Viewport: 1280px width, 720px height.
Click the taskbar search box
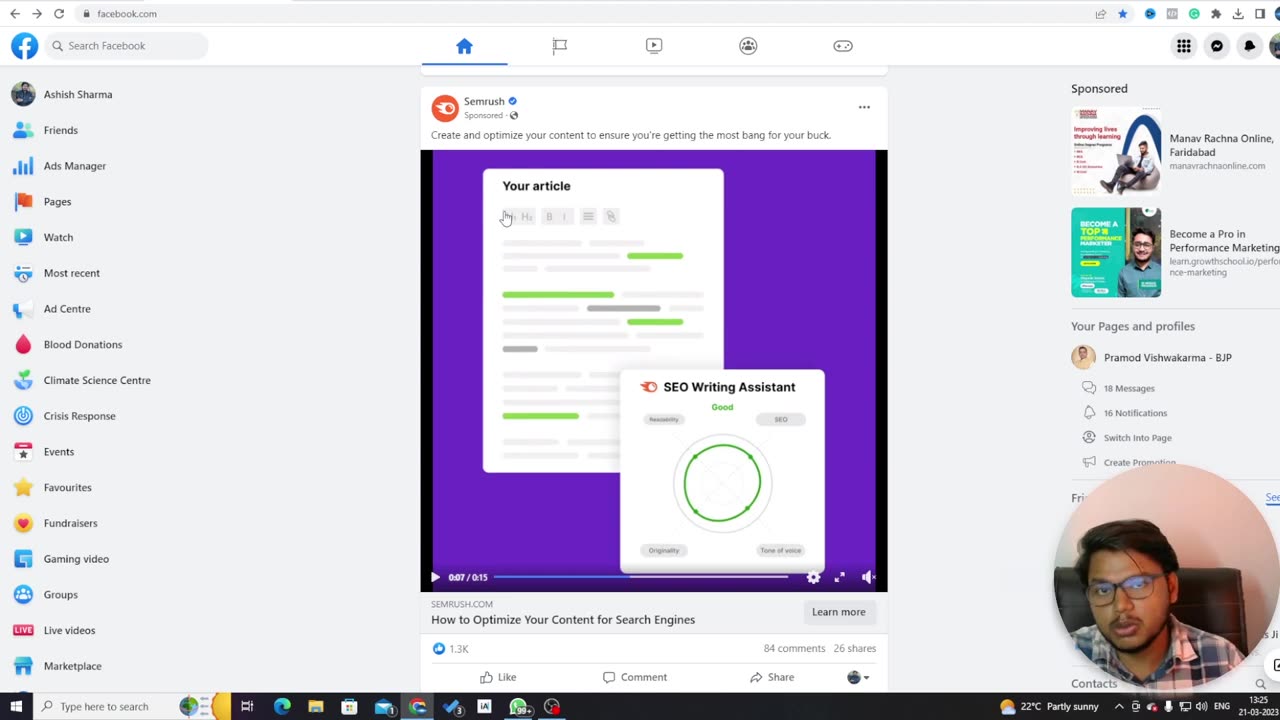104,707
